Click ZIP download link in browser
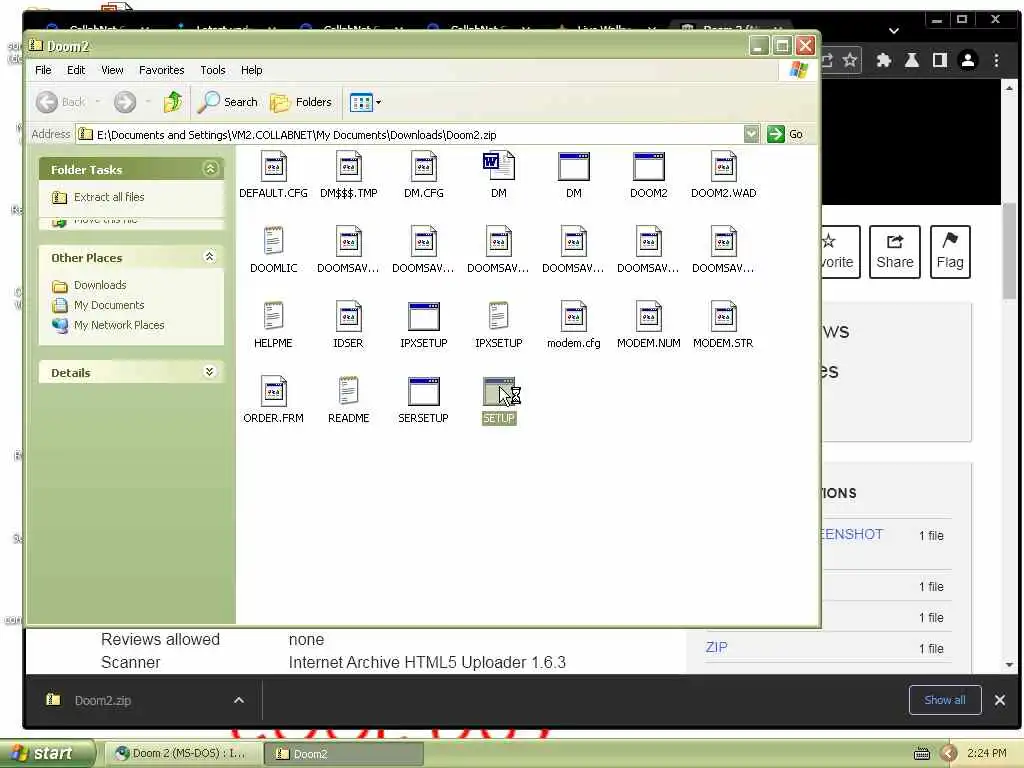This screenshot has height=768, width=1024. 716,647
